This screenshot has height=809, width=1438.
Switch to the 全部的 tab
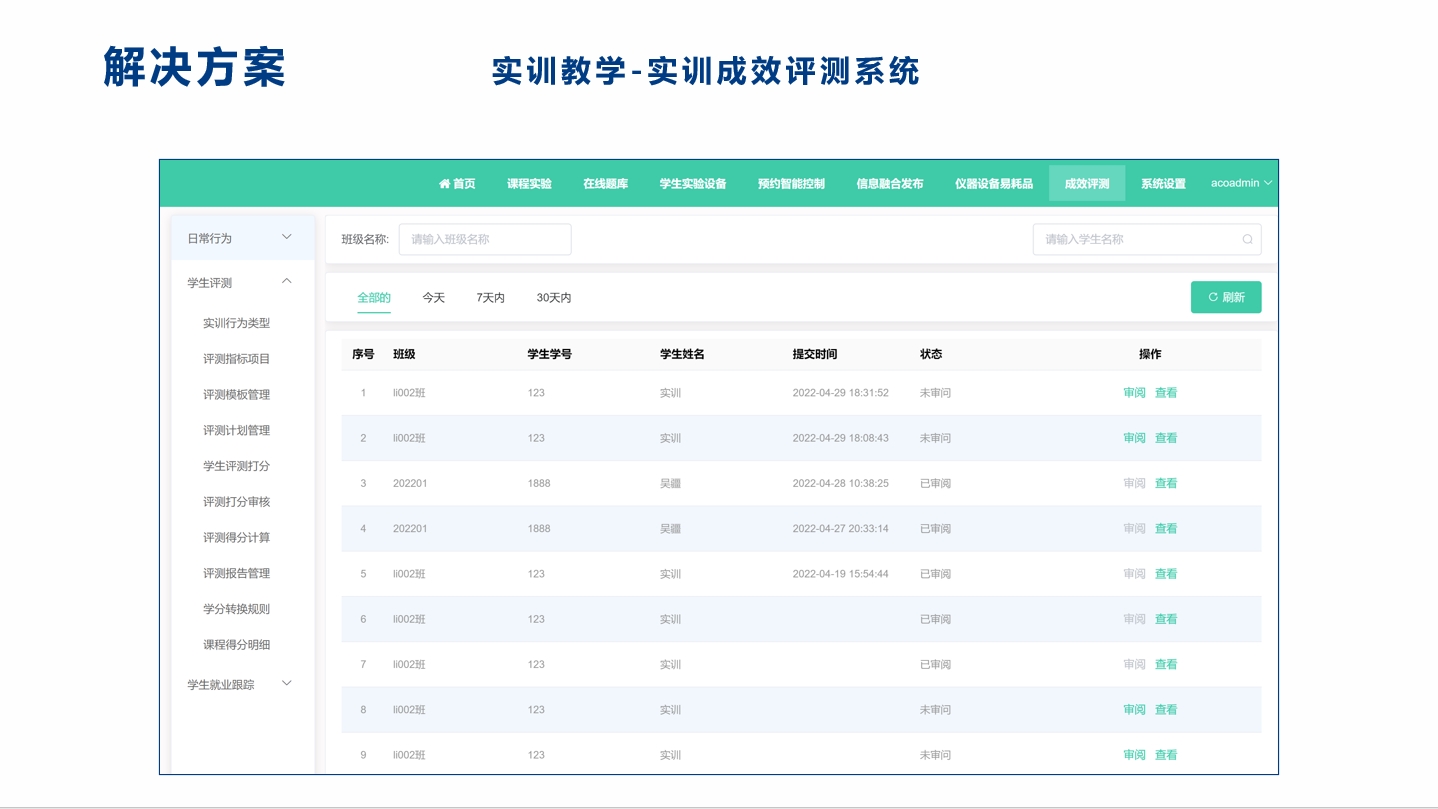pyautogui.click(x=374, y=298)
